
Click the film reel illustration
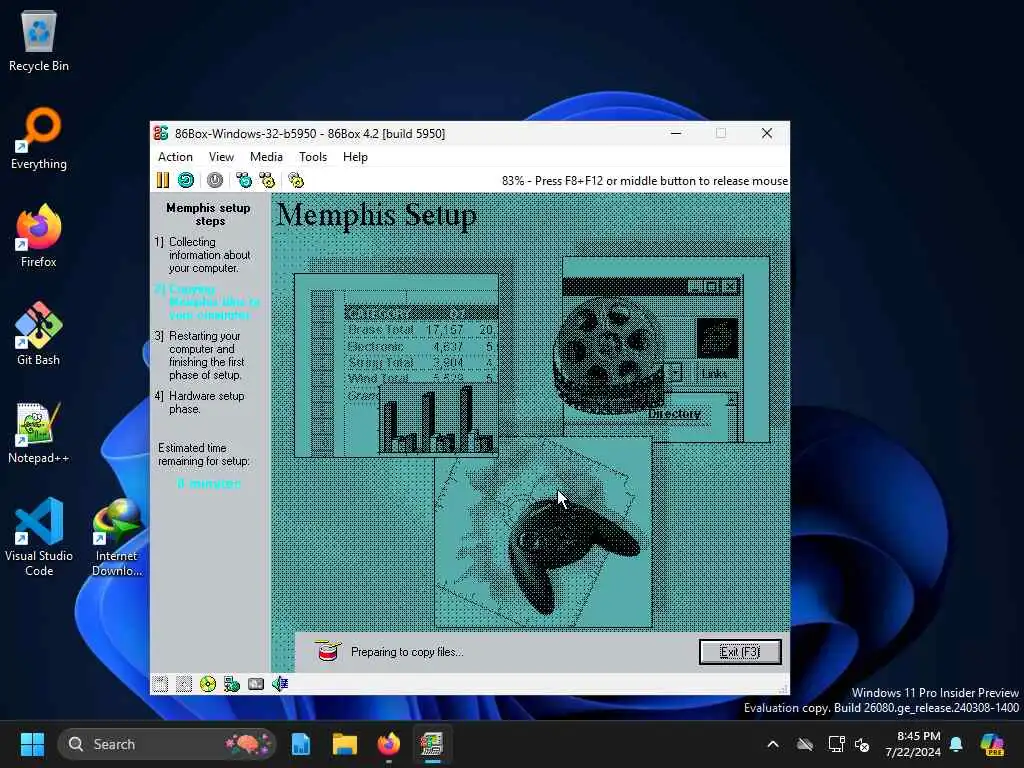[607, 356]
